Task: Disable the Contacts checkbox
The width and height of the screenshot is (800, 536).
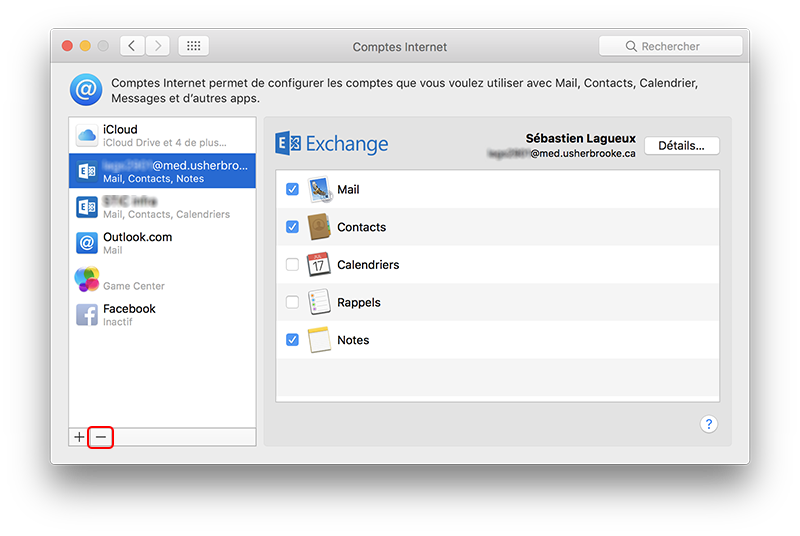Action: 292,227
